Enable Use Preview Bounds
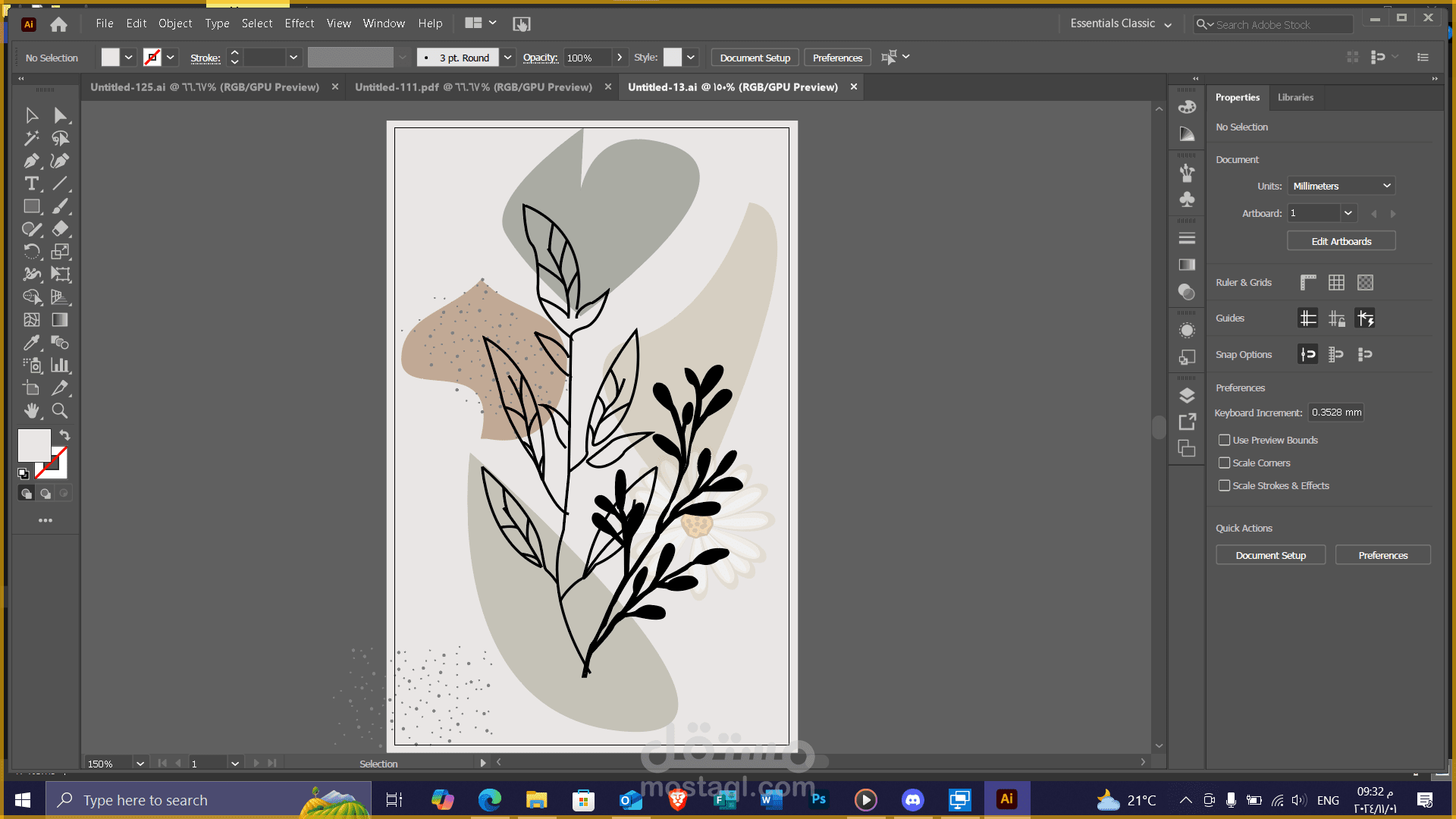The width and height of the screenshot is (1456, 819). click(x=1224, y=441)
